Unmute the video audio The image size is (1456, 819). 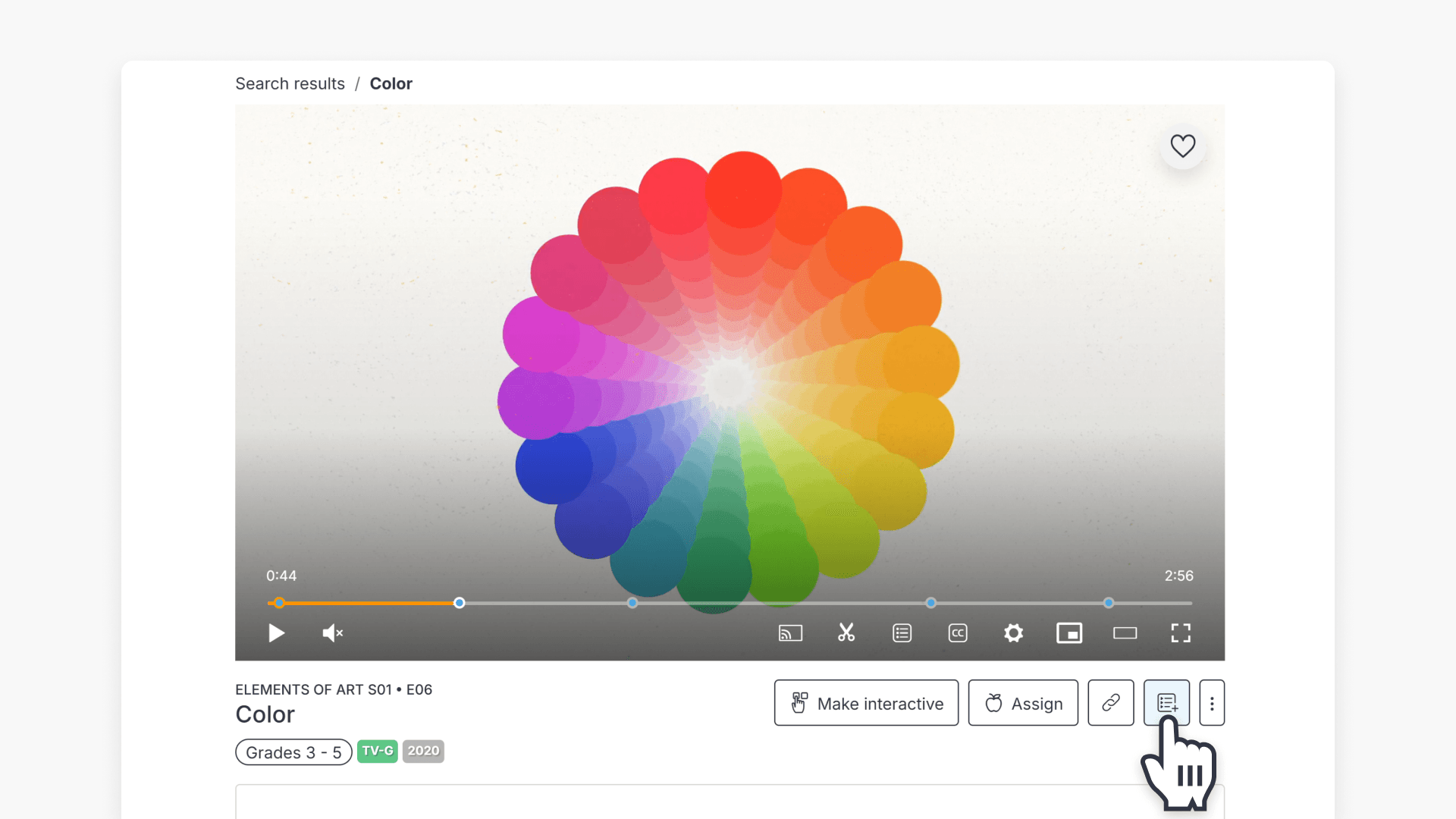[331, 633]
